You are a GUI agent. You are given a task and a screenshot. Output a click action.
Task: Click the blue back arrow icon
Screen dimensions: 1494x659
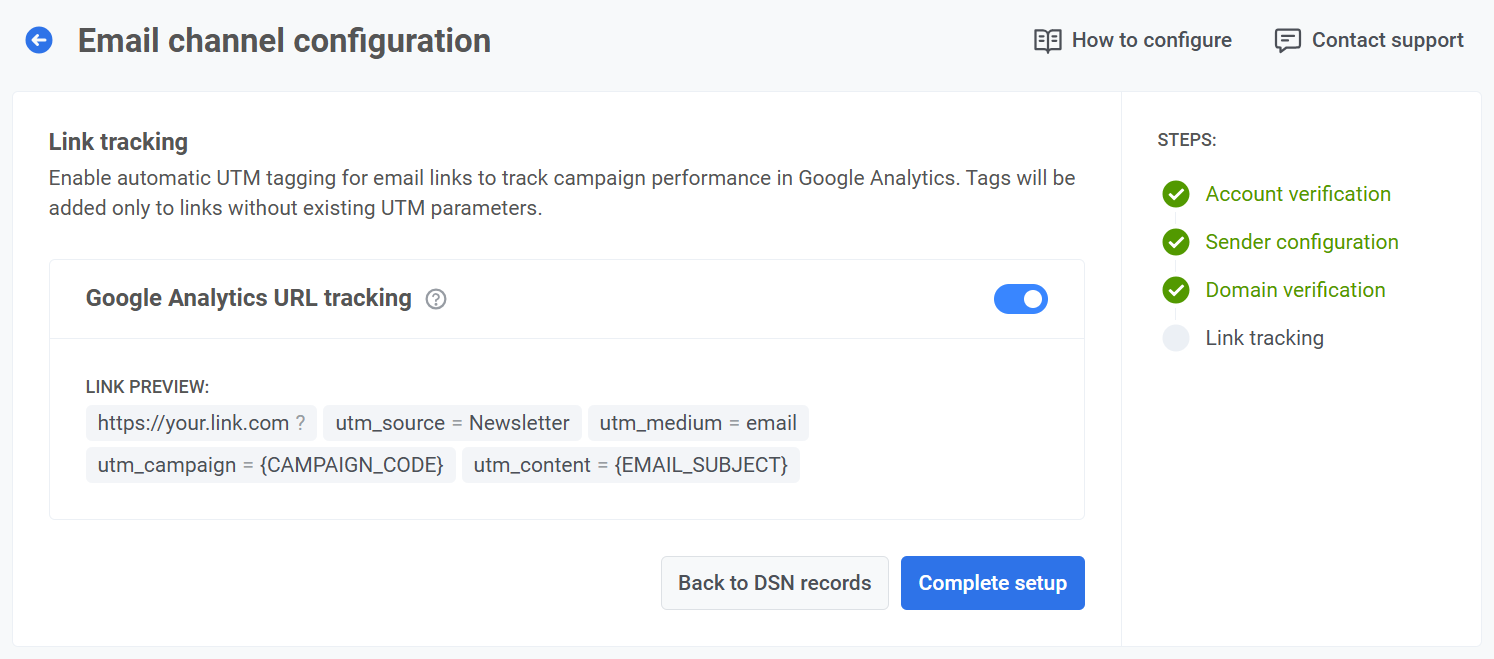[39, 40]
